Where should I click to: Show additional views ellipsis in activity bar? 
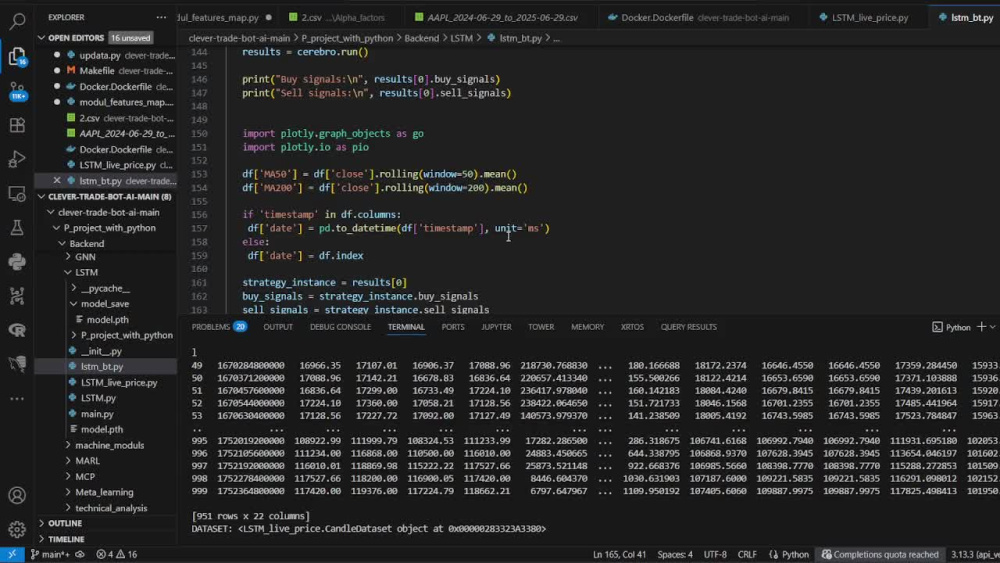(x=17, y=398)
